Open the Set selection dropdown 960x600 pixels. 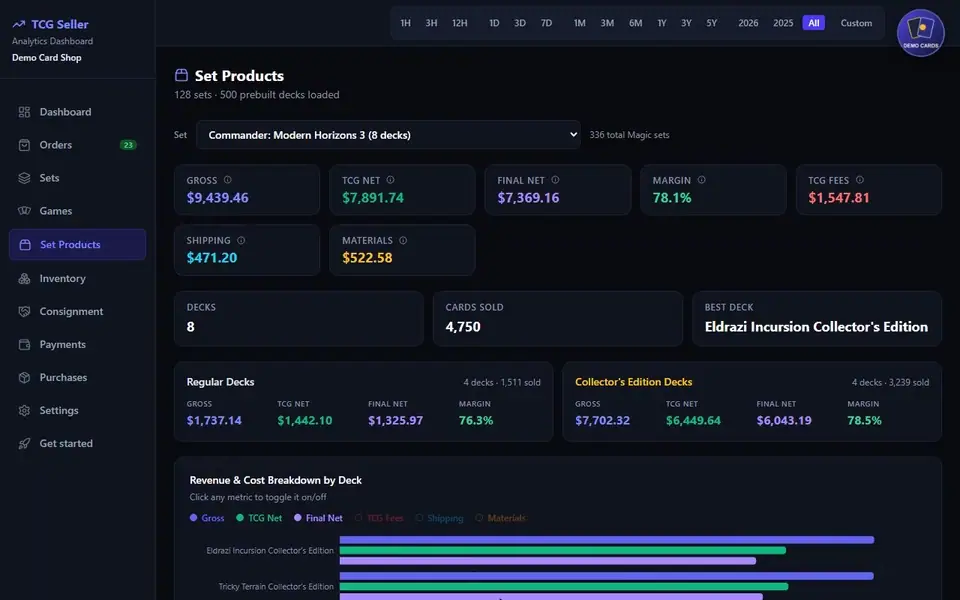(388, 135)
